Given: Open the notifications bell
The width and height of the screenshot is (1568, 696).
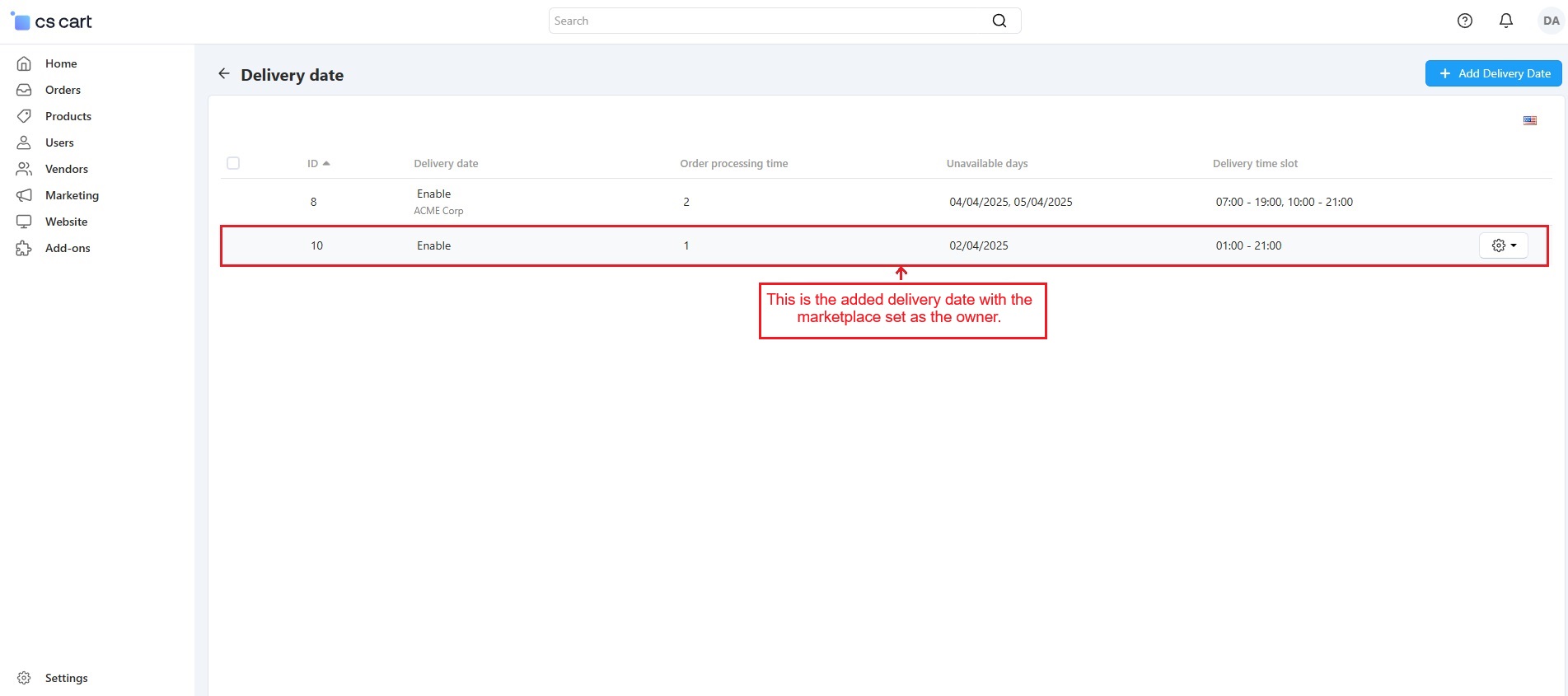Looking at the screenshot, I should pyautogui.click(x=1505, y=21).
